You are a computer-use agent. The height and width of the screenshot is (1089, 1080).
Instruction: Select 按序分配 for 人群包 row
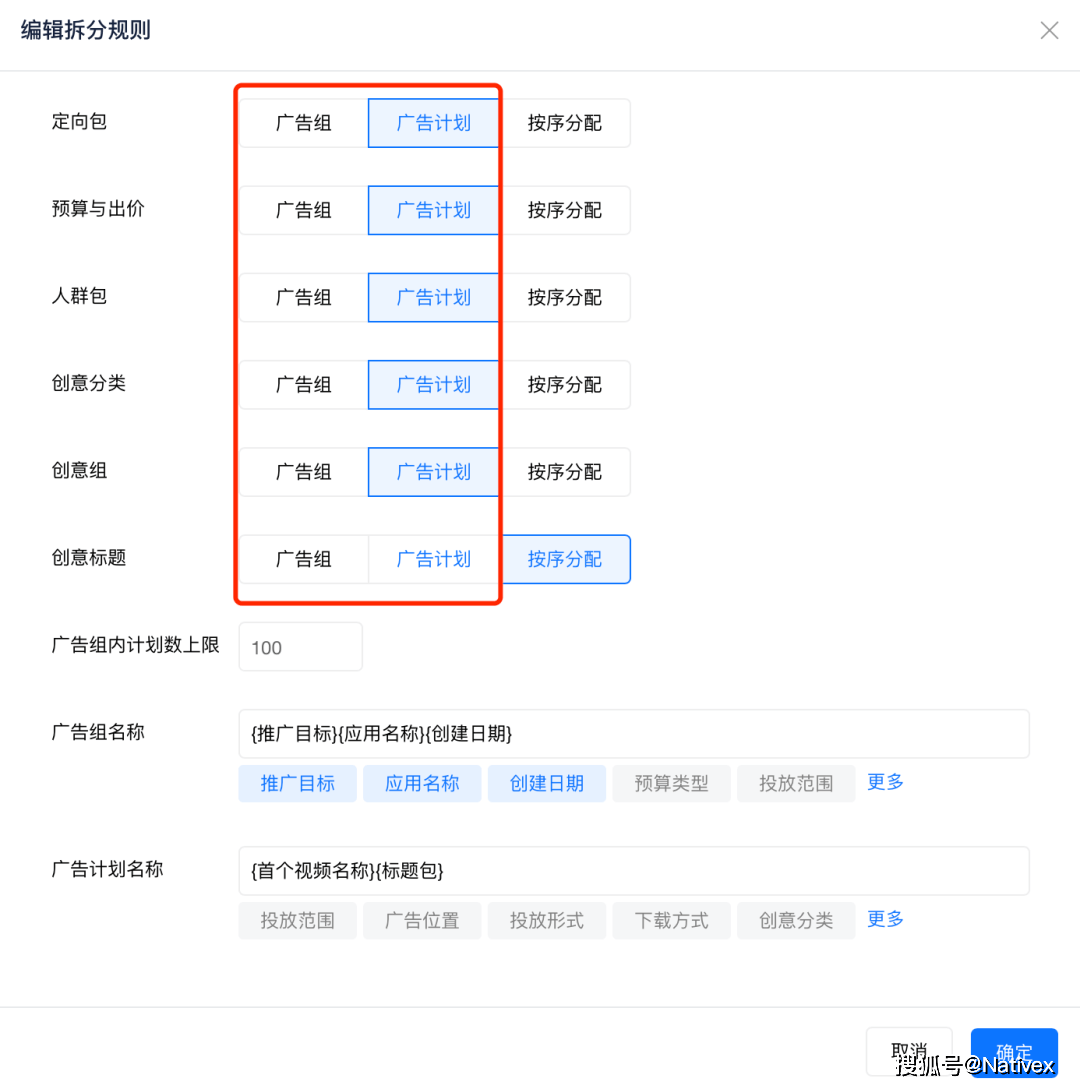(565, 297)
